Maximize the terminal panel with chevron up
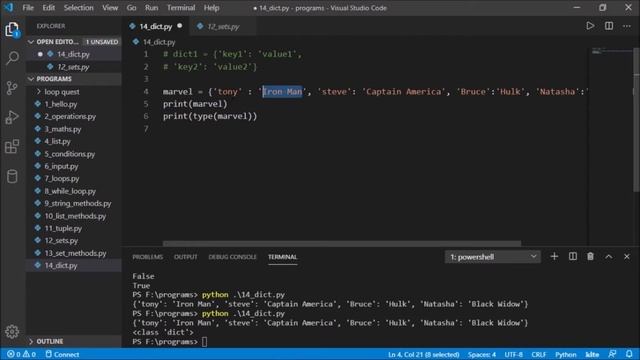Viewport: 640px width, 360px height. tap(609, 257)
